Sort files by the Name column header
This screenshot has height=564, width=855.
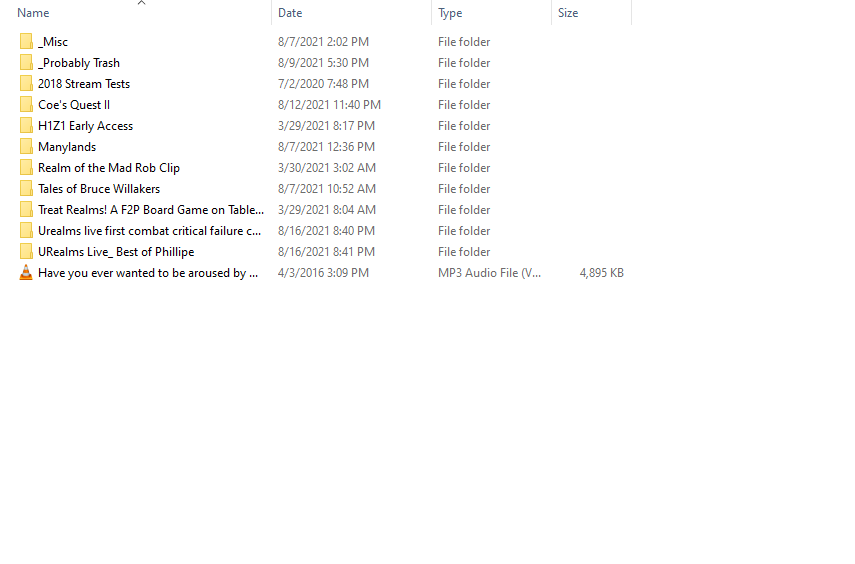33,13
